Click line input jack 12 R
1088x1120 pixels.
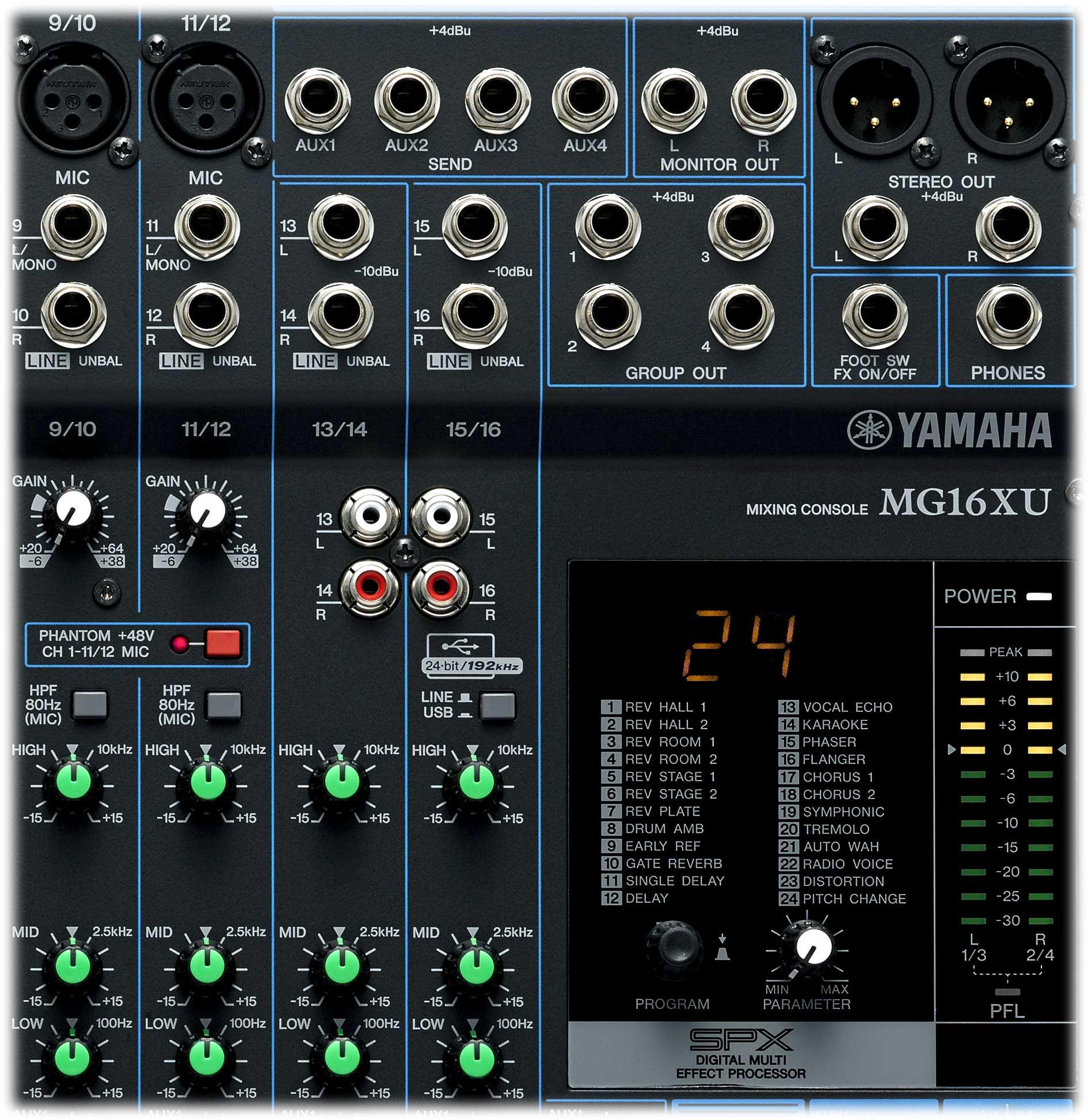click(x=207, y=315)
